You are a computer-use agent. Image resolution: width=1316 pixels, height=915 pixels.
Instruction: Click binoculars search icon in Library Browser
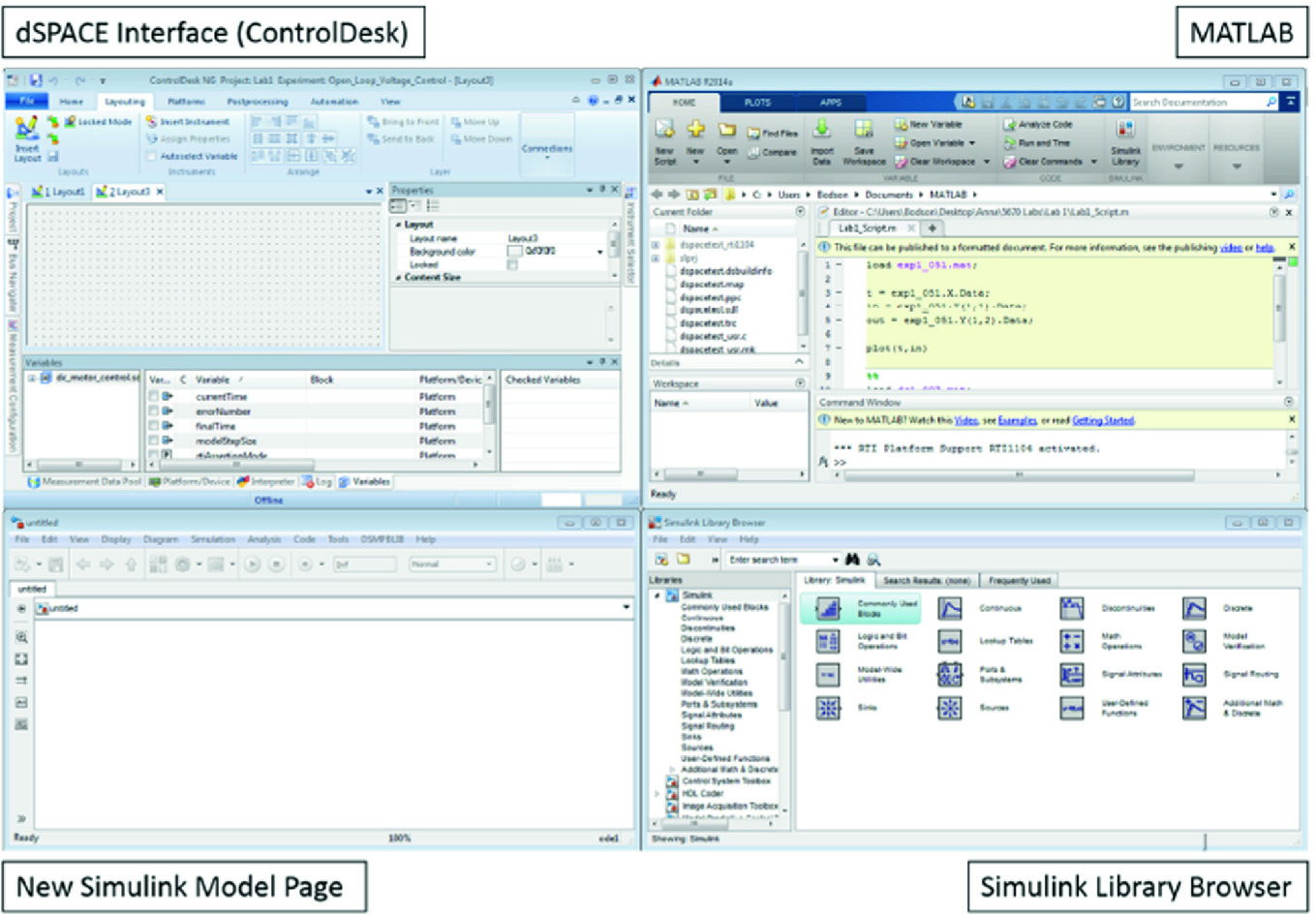pos(852,560)
